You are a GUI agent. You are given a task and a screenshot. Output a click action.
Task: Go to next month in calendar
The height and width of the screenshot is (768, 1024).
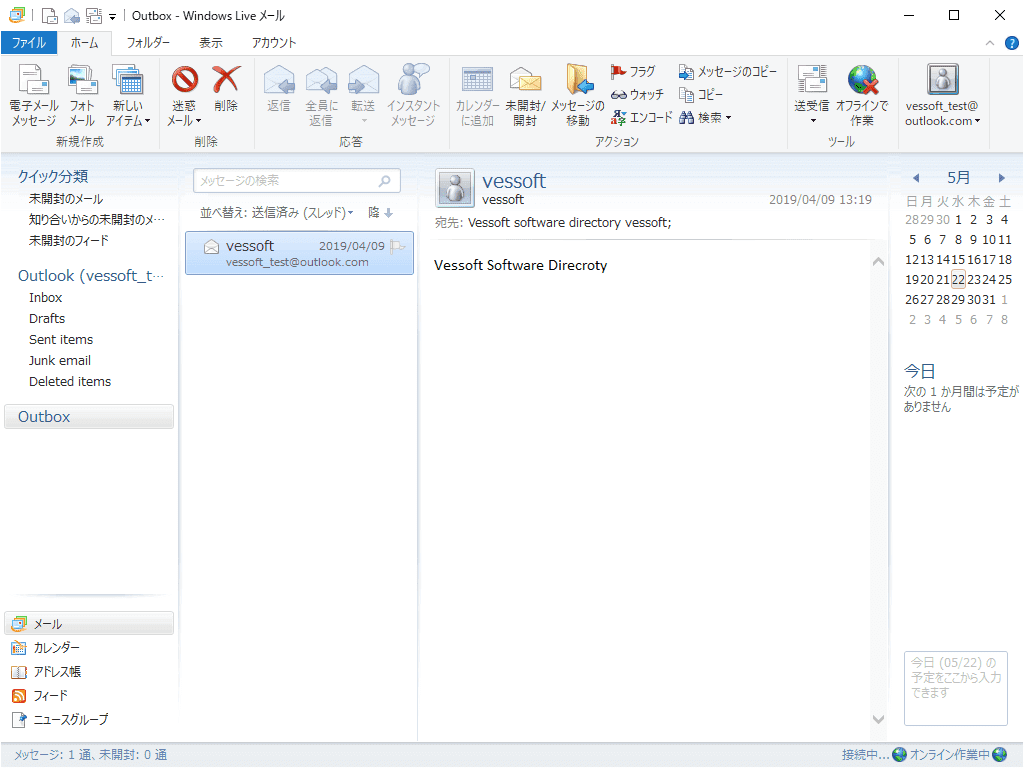pos(1001,178)
